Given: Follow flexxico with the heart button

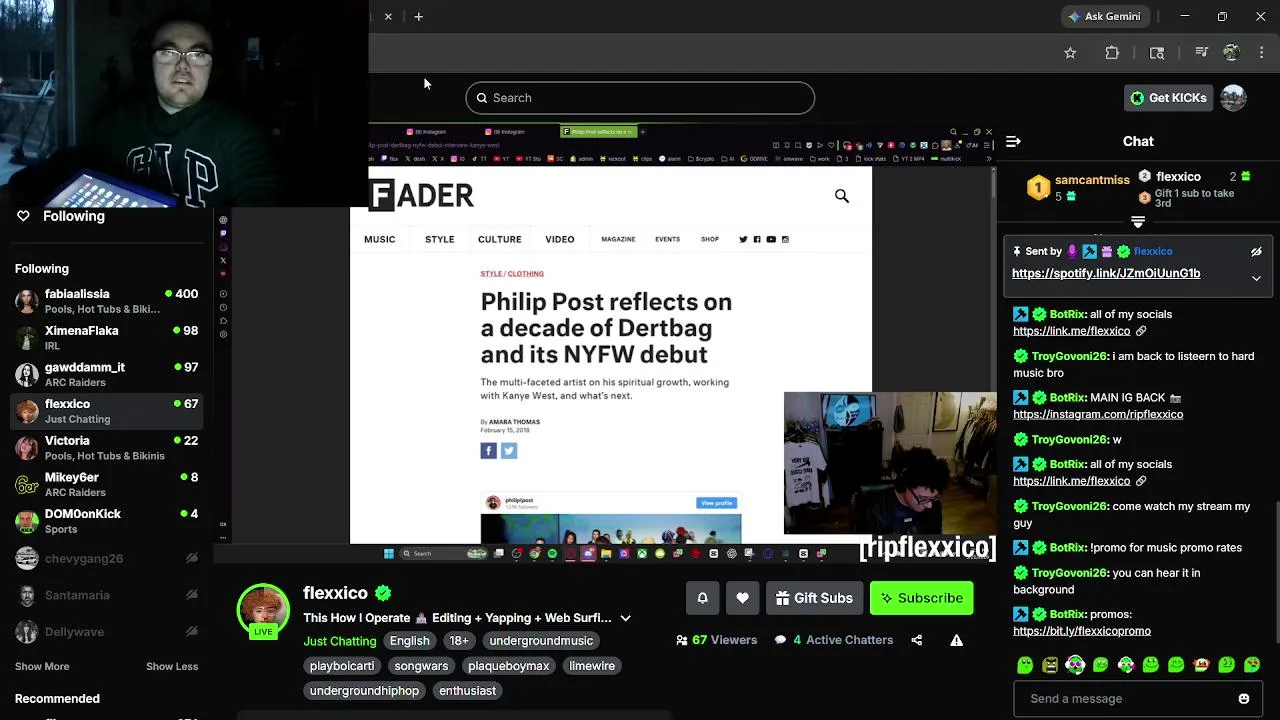Looking at the screenshot, I should (x=742, y=598).
